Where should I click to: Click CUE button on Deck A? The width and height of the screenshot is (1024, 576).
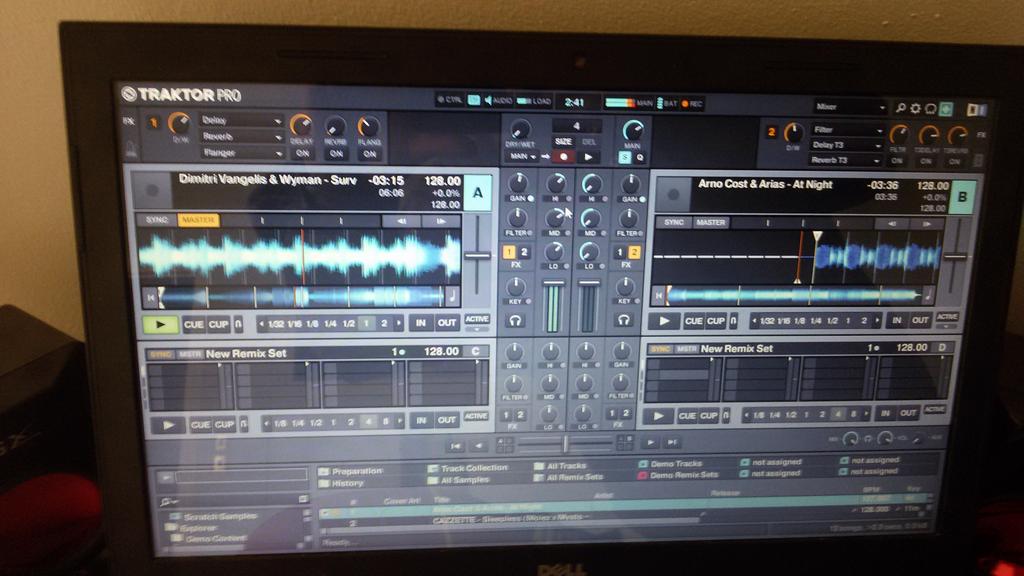click(193, 324)
